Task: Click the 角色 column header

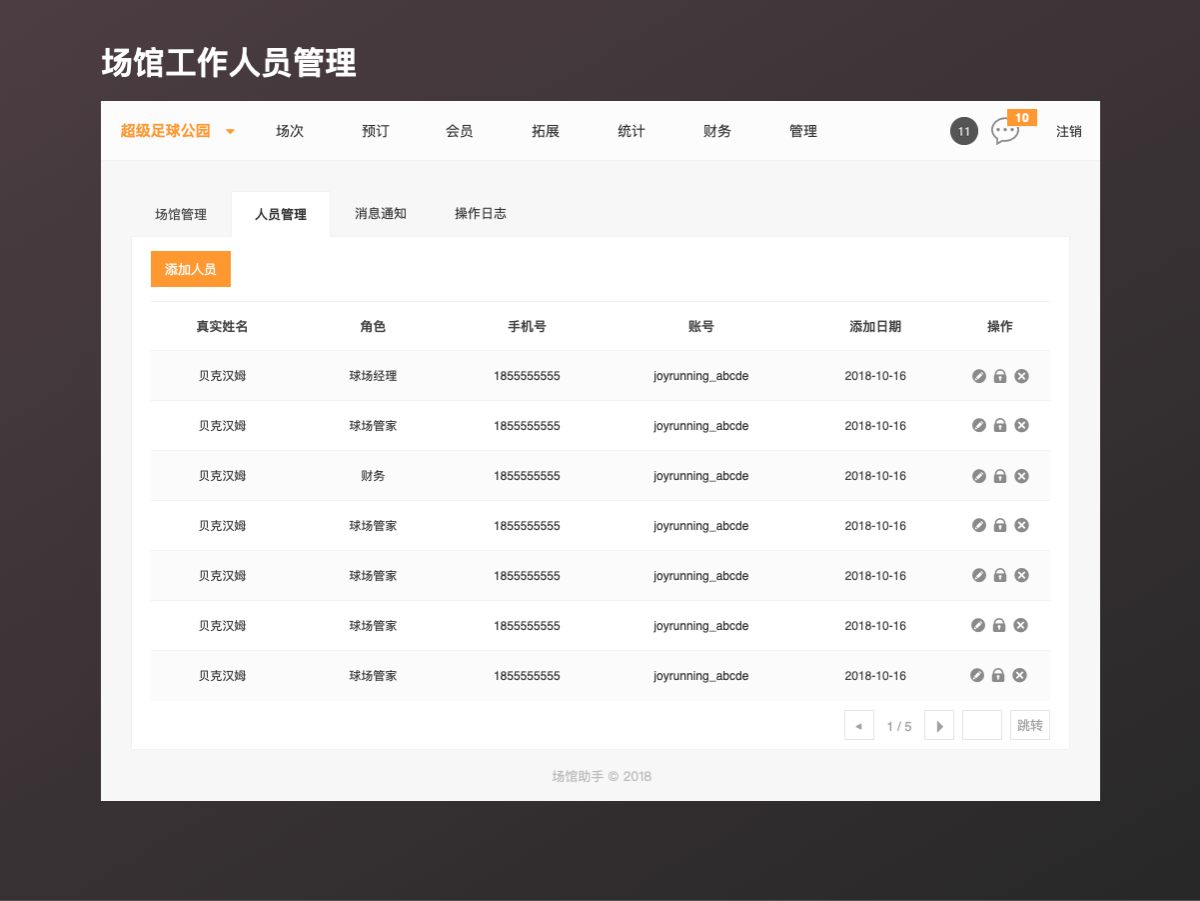Action: coord(373,326)
